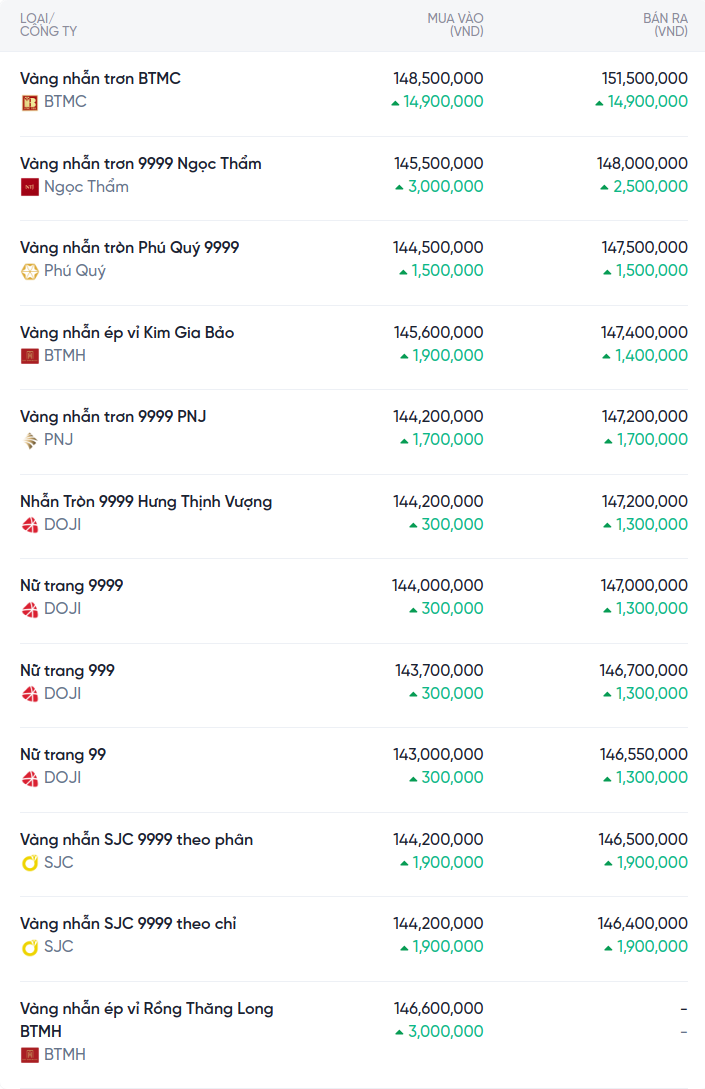This screenshot has width=705, height=1089.
Task: Click the PNJ company logo icon
Action: tap(30, 440)
